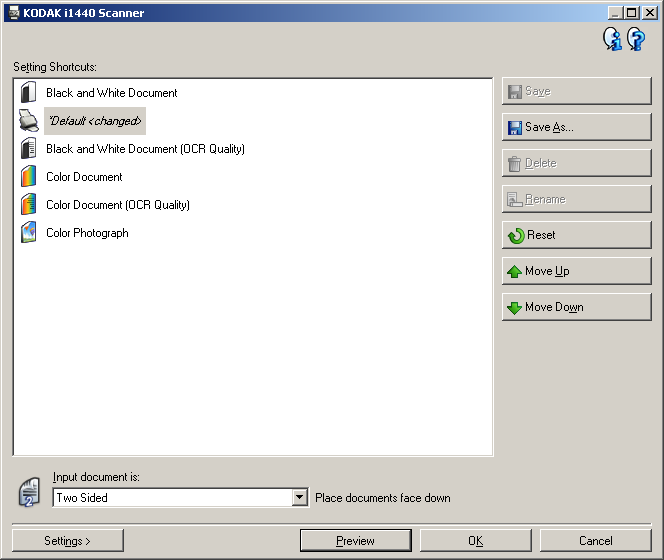Screen dimensions: 664x560
Task: Click the KODAK scanner title bar icon
Action: (x=14, y=13)
